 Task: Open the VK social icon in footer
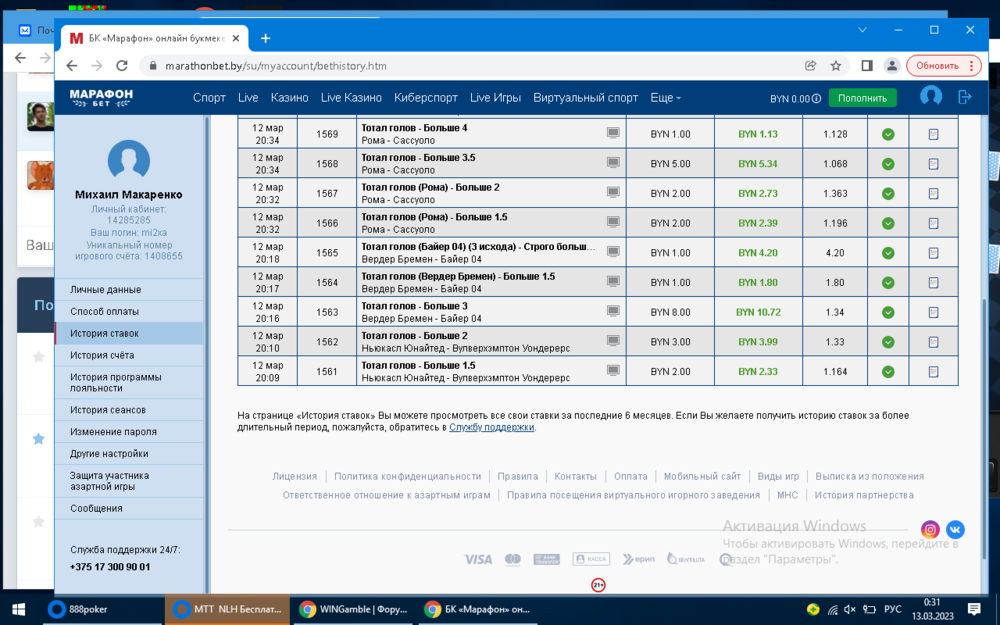click(955, 530)
